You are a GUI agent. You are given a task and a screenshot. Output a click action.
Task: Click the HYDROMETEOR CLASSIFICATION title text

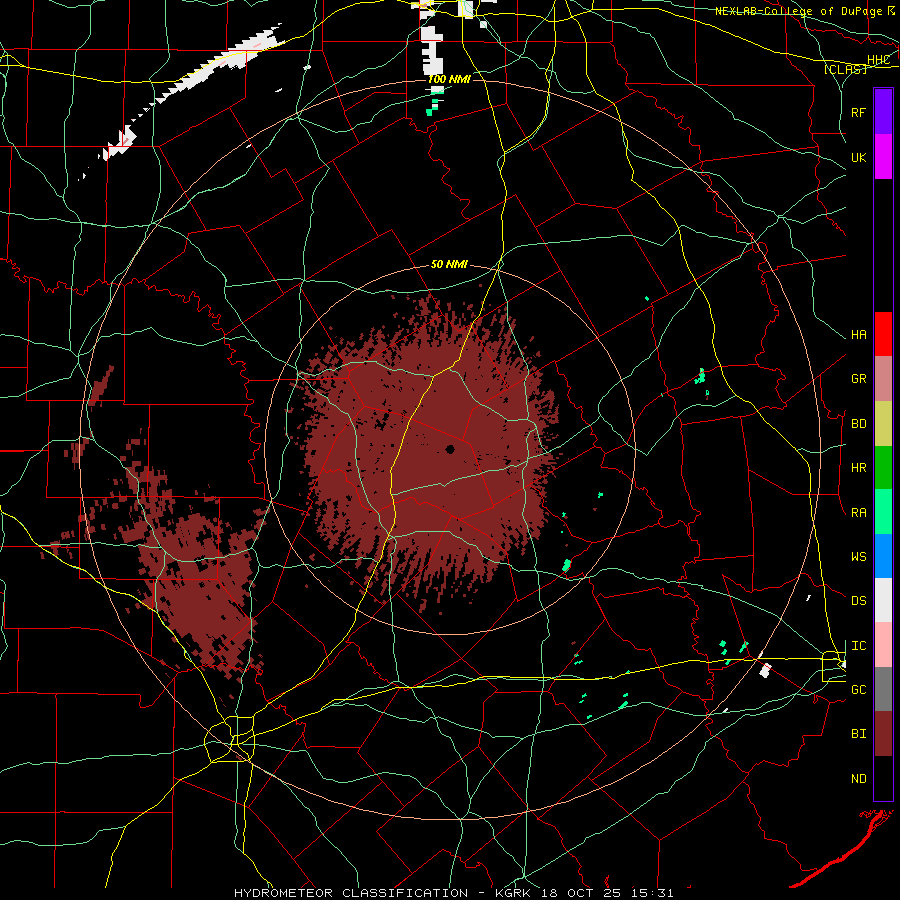point(351,893)
